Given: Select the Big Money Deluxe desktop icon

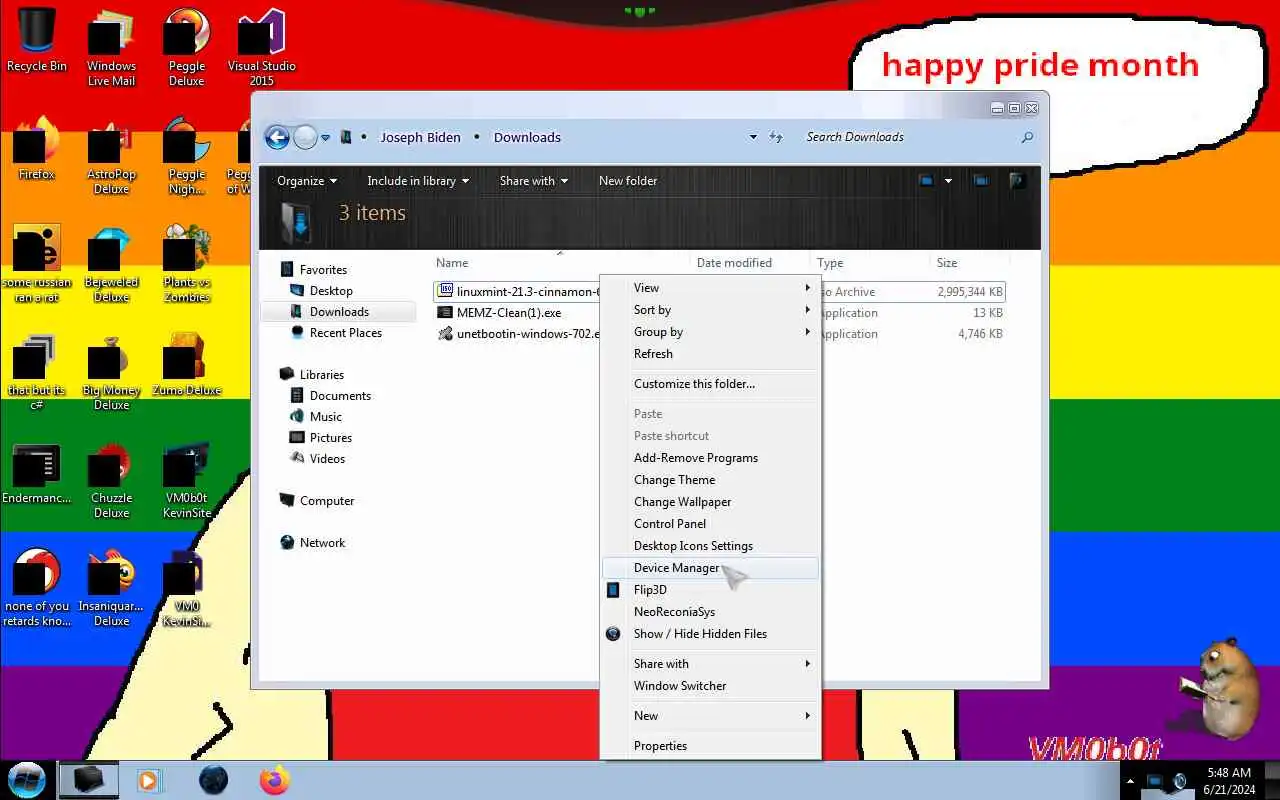Looking at the screenshot, I should 111,372.
